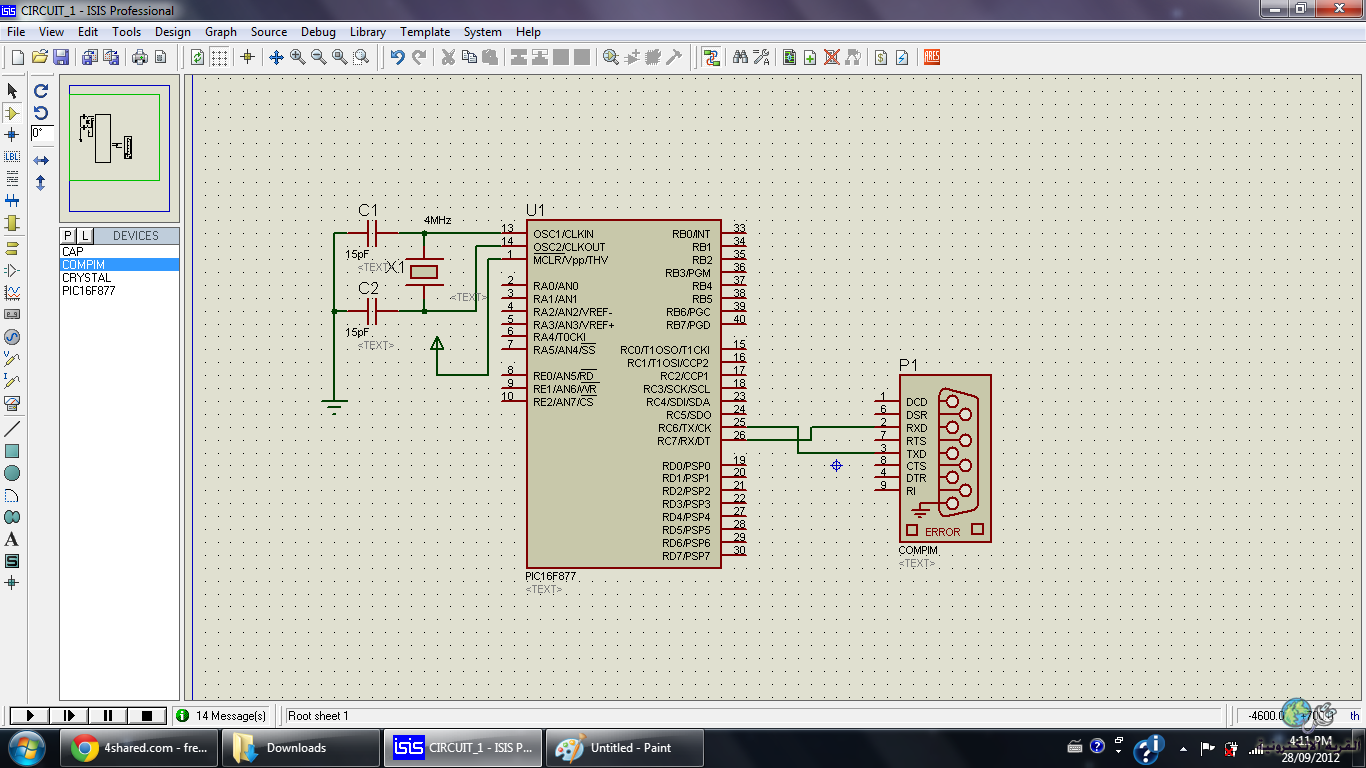The width and height of the screenshot is (1366, 768).
Task: Open the 14 Message(s) simulation log
Action: pyautogui.click(x=221, y=715)
